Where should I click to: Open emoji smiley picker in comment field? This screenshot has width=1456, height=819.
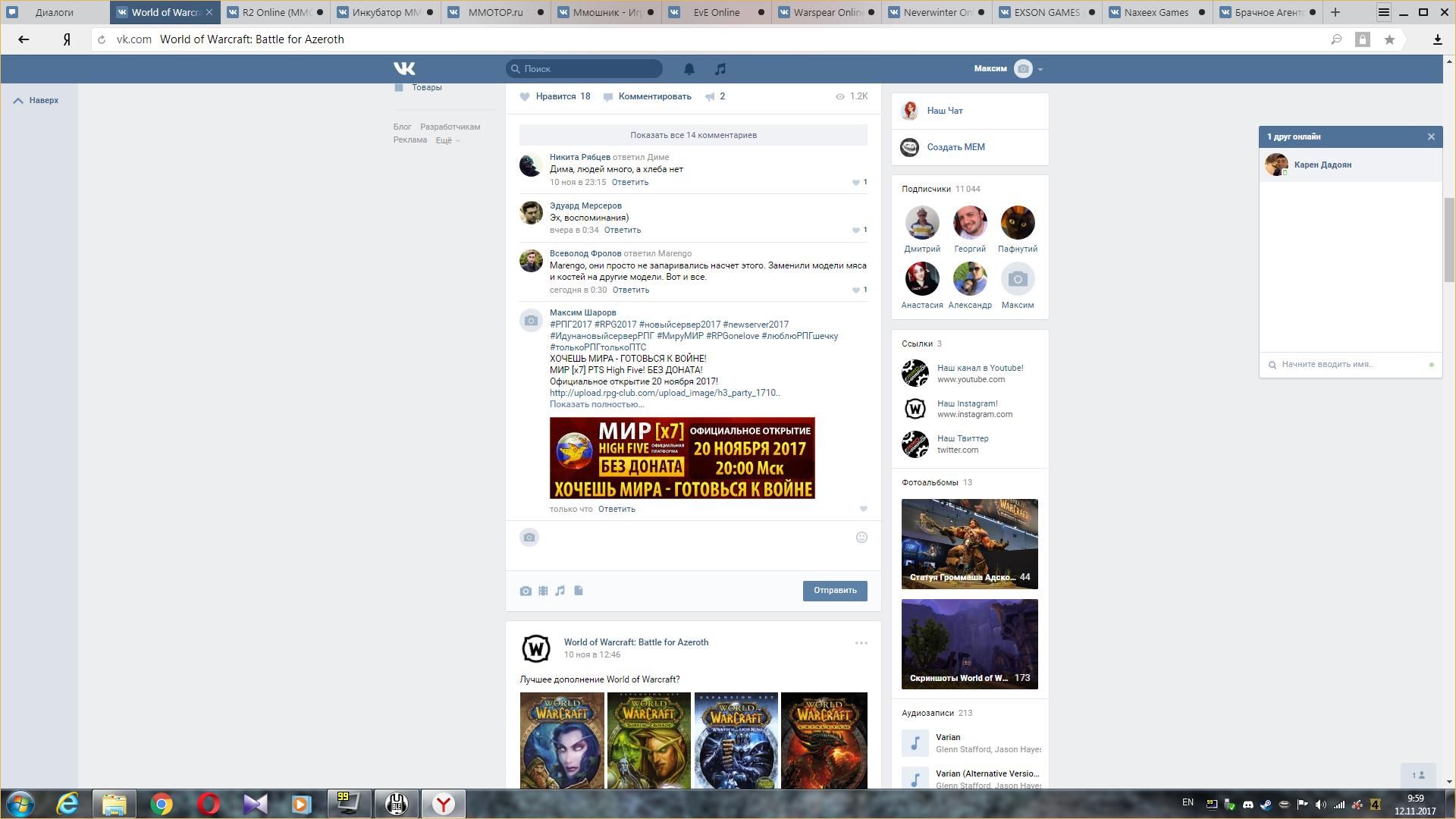pos(861,538)
